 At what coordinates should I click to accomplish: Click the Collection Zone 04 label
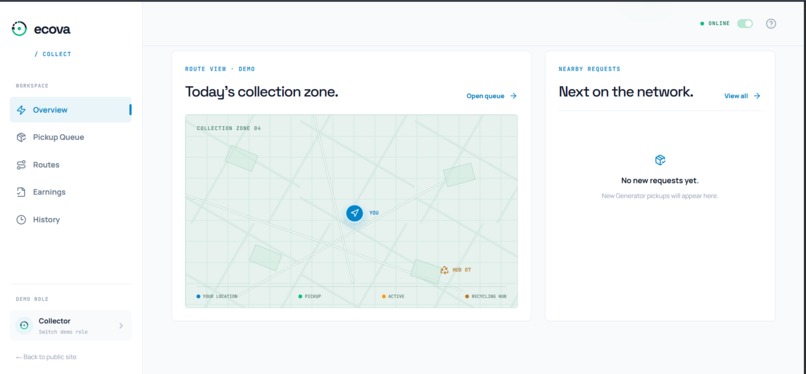229,128
